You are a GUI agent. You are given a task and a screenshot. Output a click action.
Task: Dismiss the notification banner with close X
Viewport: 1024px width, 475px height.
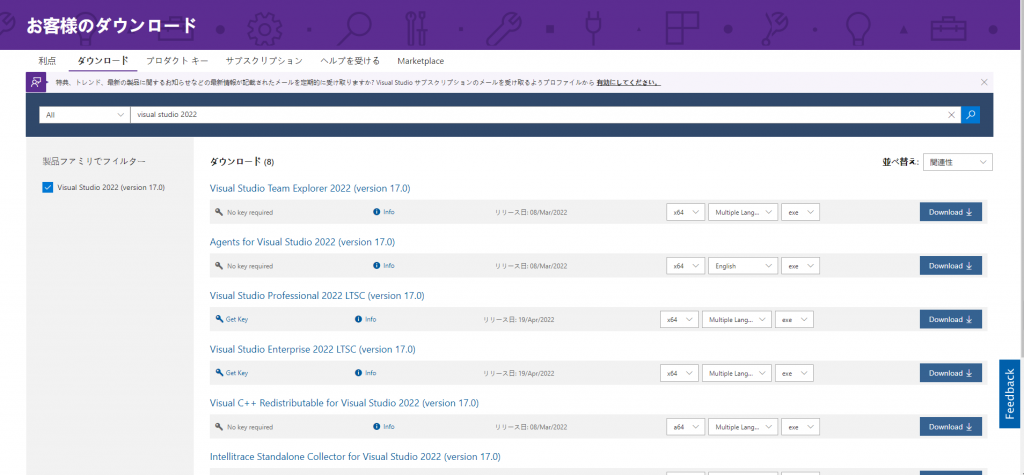[984, 81]
